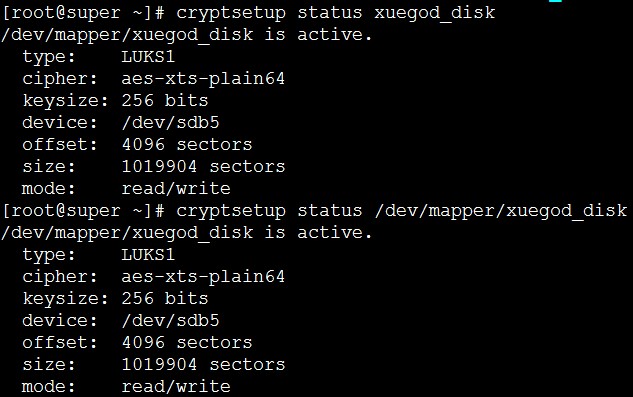Click the cyan cursor block at top
This screenshot has width=633, height=397.
tap(555, 1)
